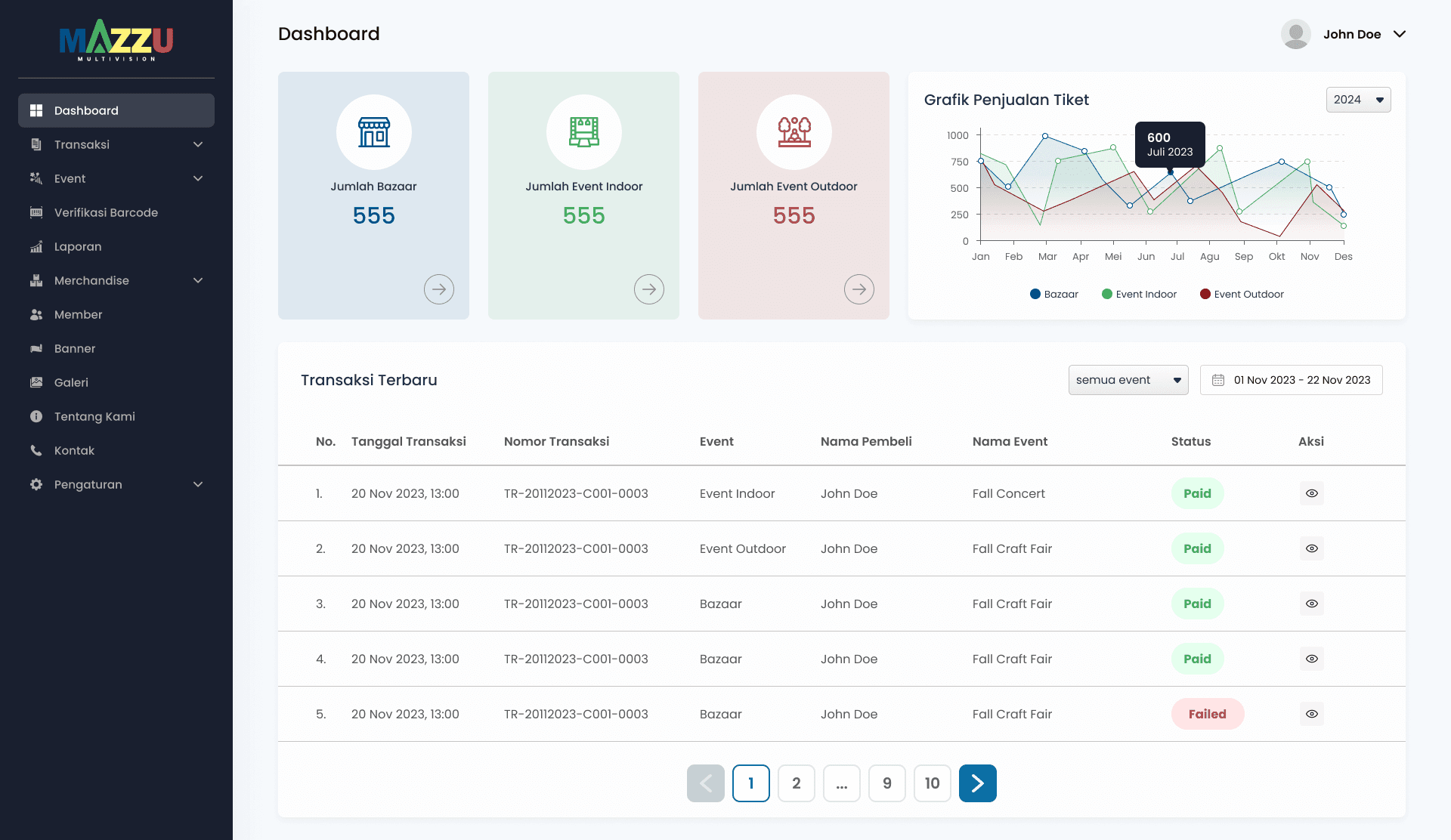Open the Laporan menu item

(77, 246)
